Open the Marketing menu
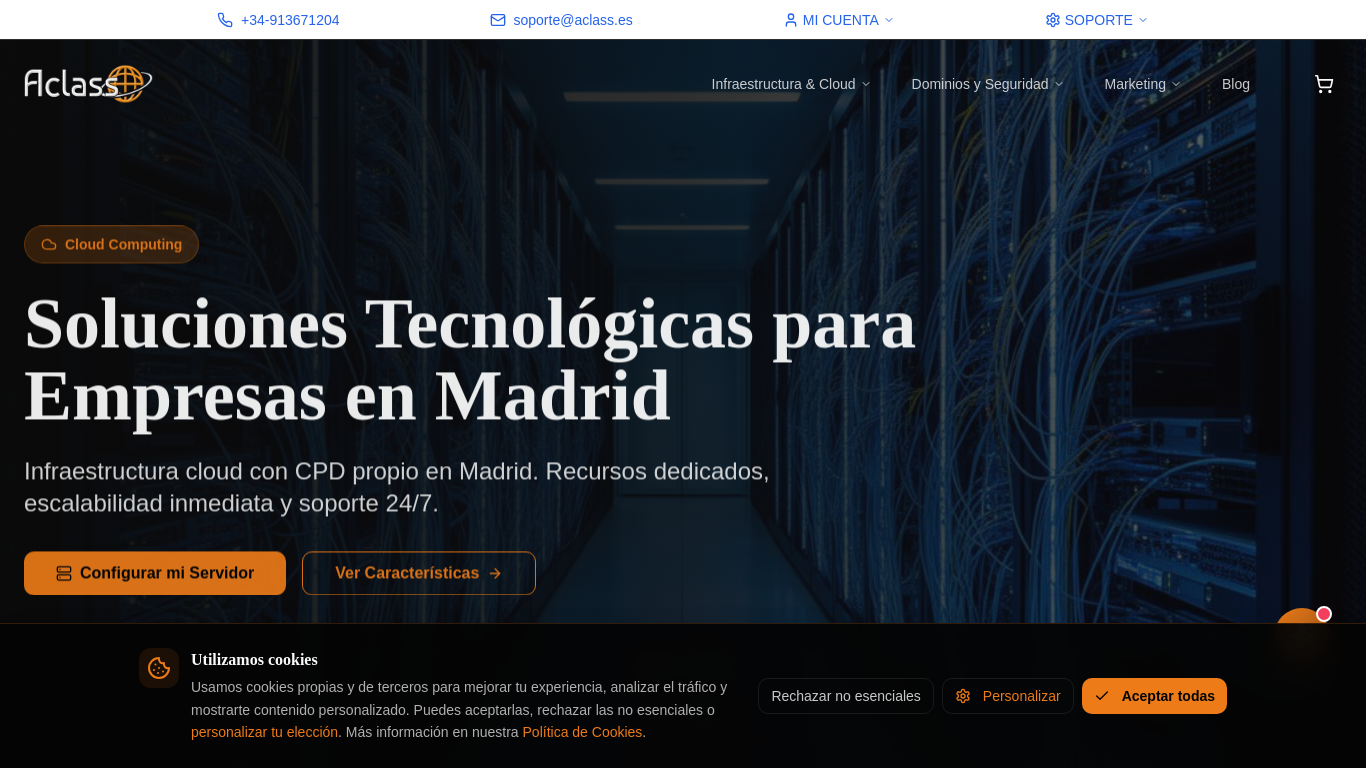 tap(1143, 84)
